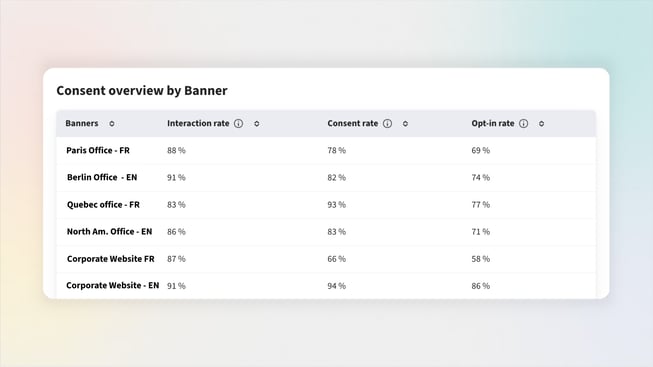Sort by Opt-in rate arrows
653x367 pixels.
click(541, 124)
